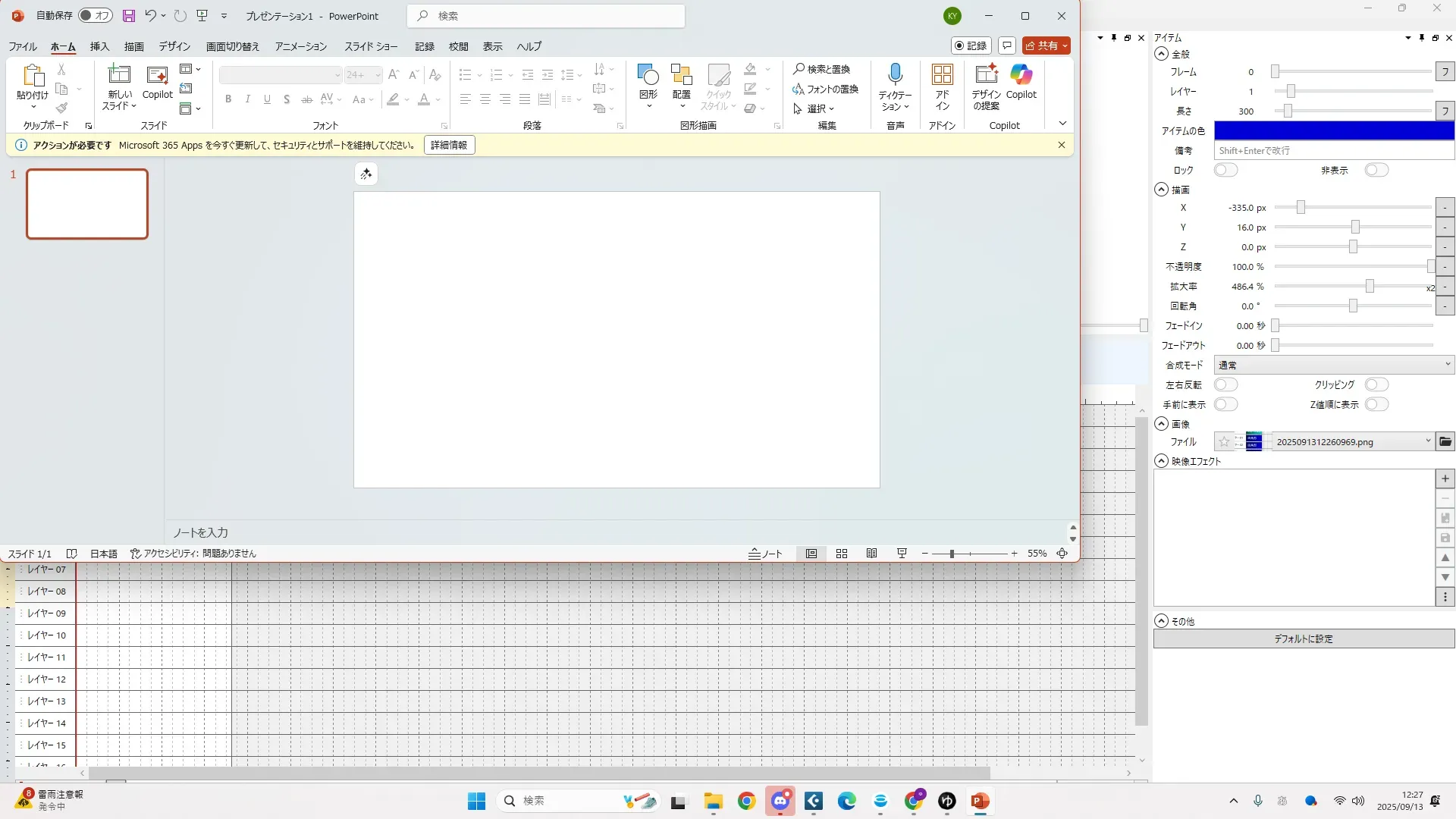Expand the 図形 shapes dropdown
The image size is (1456, 819).
648,105
